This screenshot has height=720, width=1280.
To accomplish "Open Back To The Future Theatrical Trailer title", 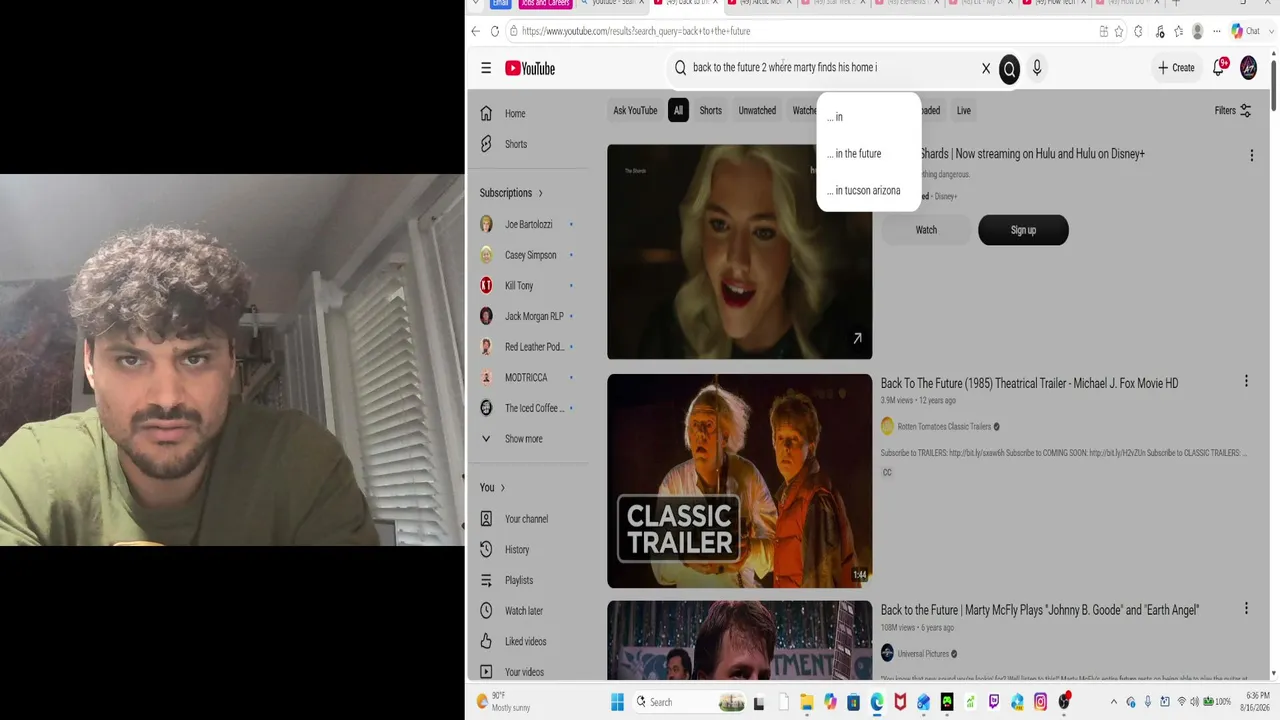I will pyautogui.click(x=1029, y=384).
